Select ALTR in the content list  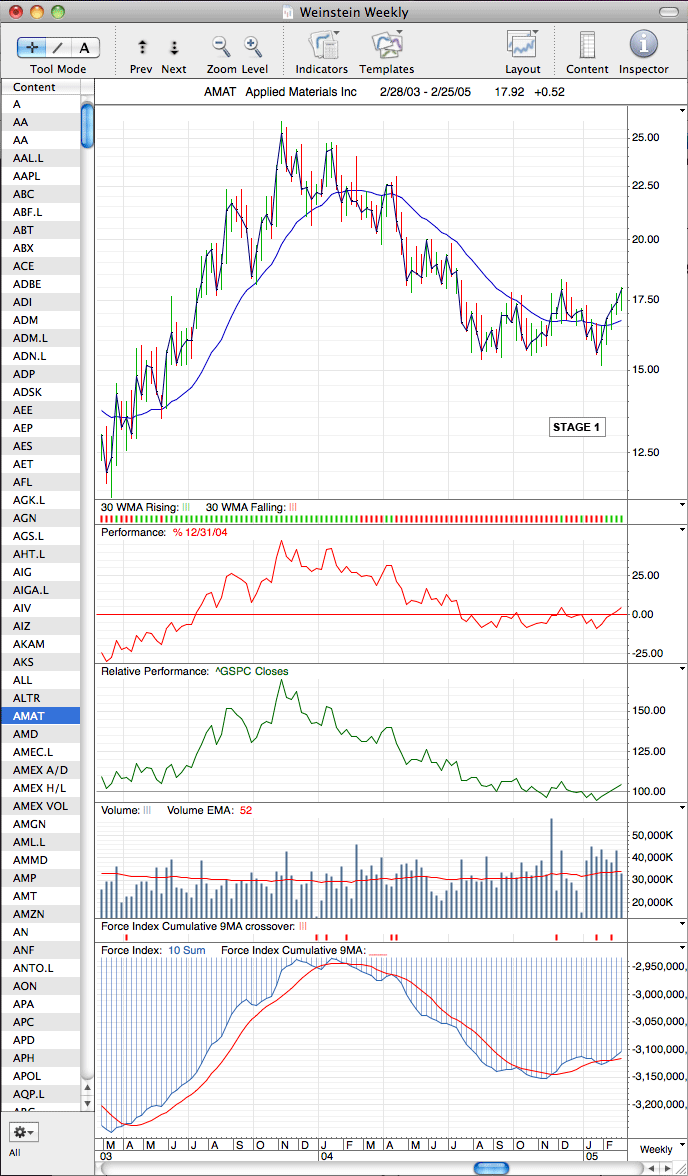click(x=41, y=698)
